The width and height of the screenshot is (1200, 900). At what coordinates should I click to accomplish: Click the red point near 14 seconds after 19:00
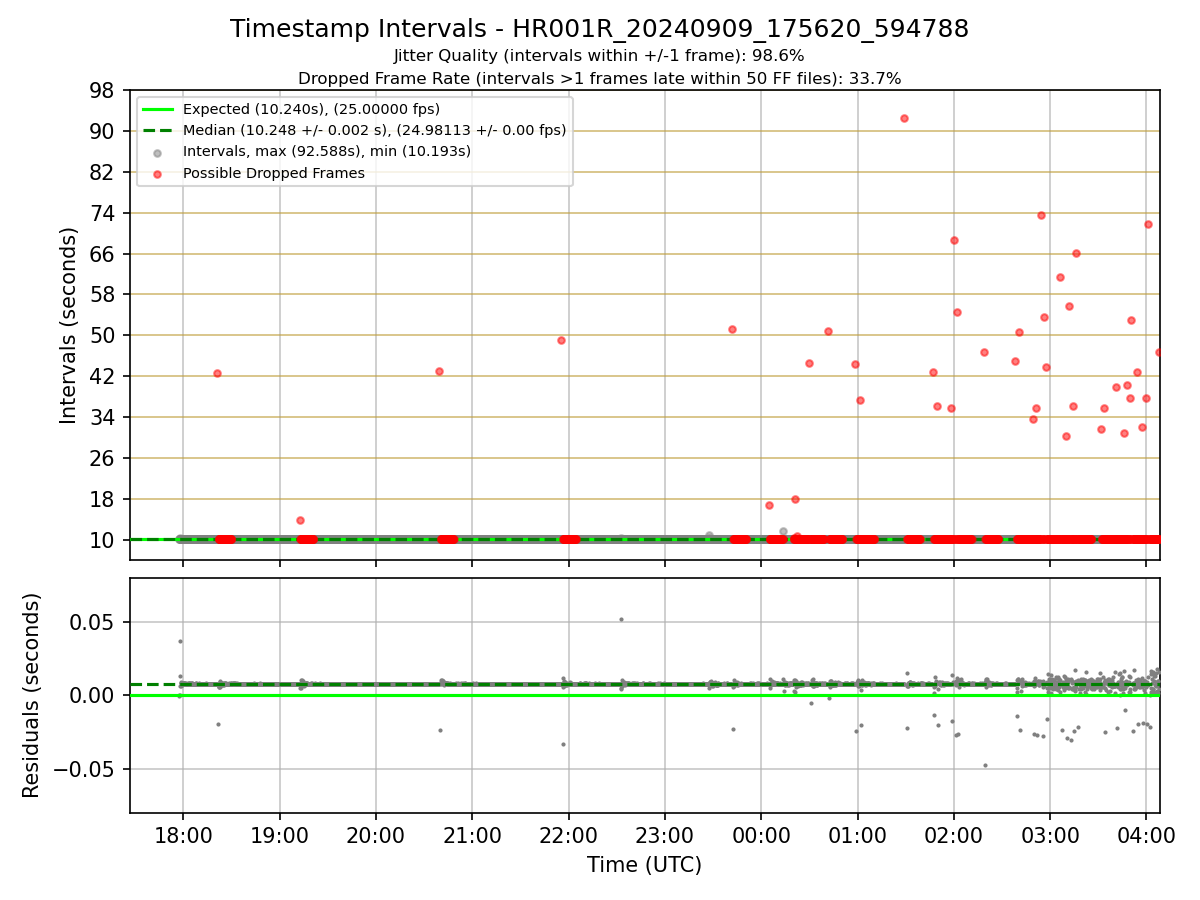(x=300, y=520)
